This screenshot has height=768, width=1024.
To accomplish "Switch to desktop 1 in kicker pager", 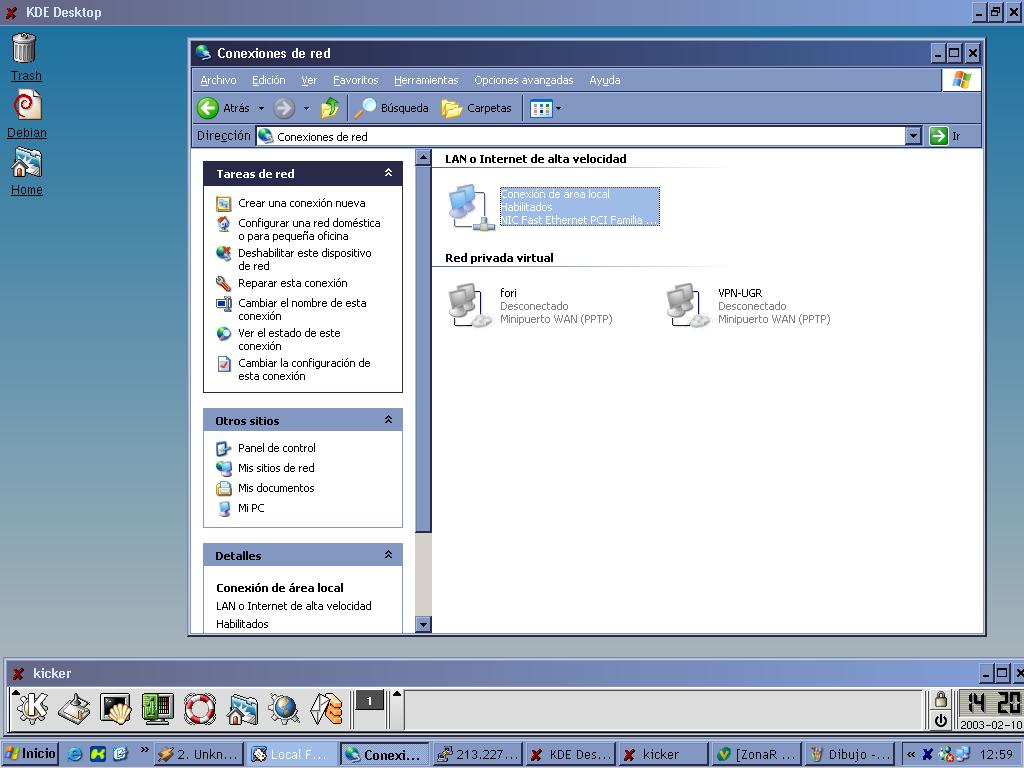I will 369,701.
